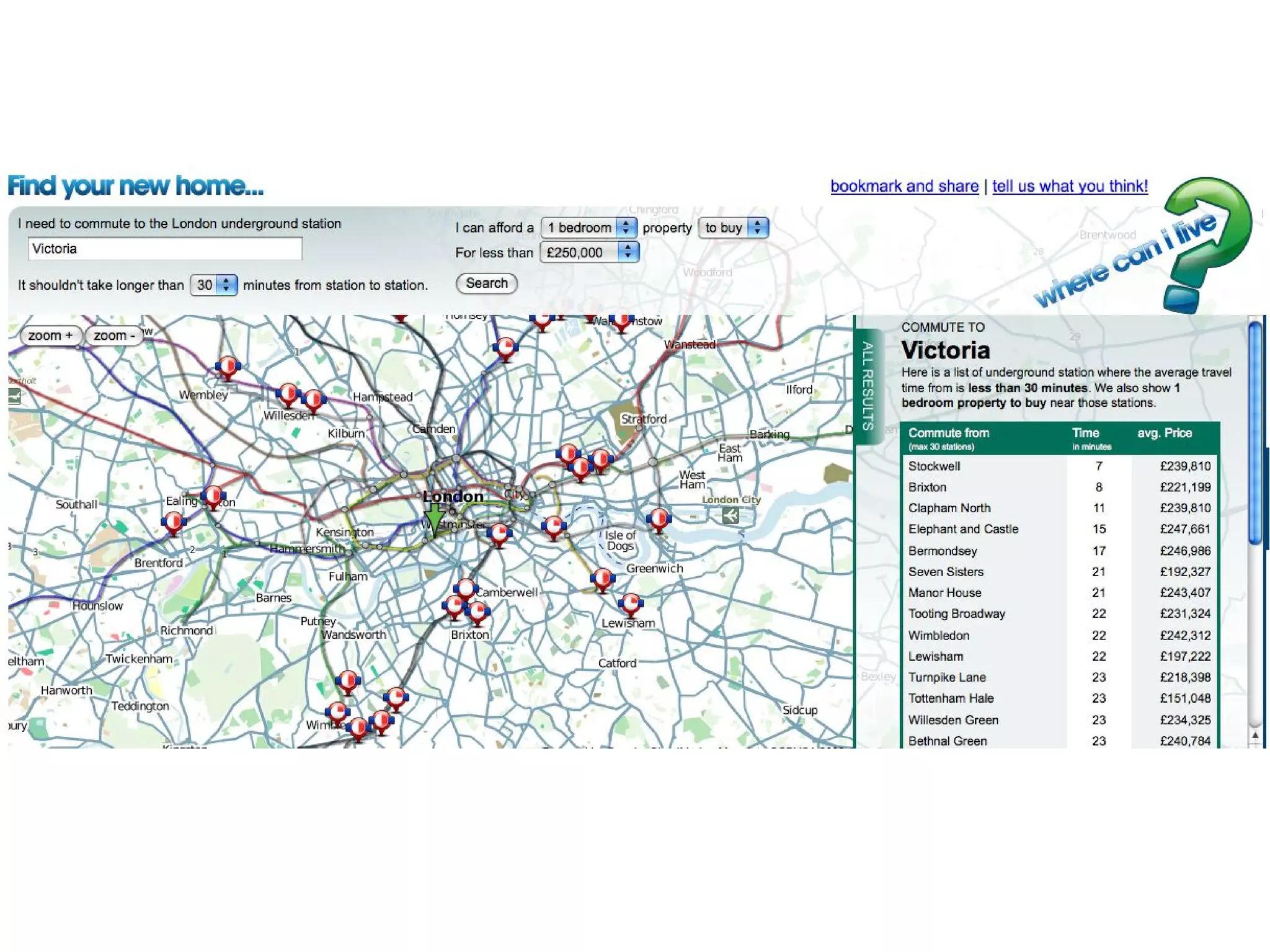Image resolution: width=1270 pixels, height=952 pixels.
Task: Click the zoom - map button
Action: (x=114, y=336)
